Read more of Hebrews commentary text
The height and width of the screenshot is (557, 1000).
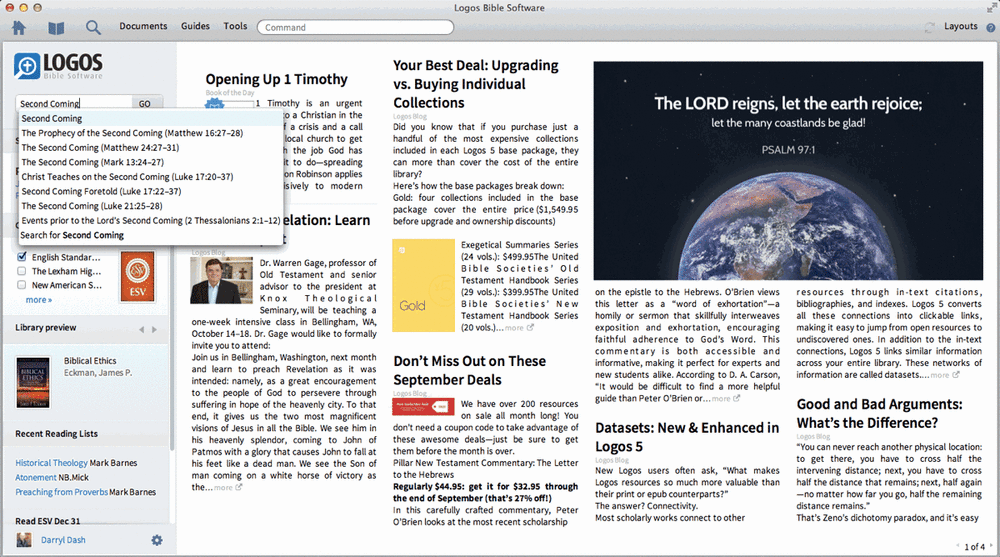pyautogui.click(x=721, y=399)
